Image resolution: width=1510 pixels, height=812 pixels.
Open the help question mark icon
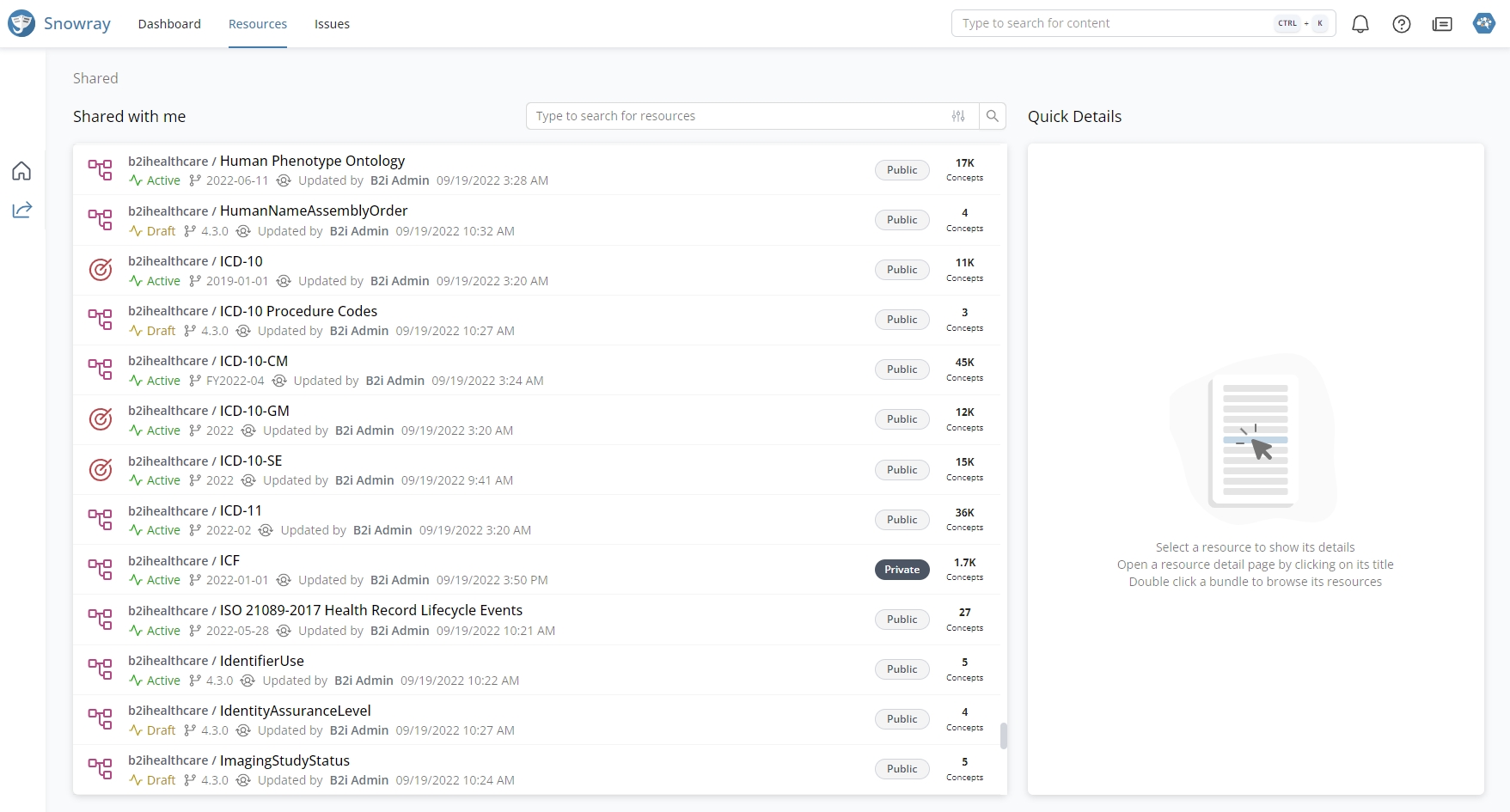point(1401,24)
